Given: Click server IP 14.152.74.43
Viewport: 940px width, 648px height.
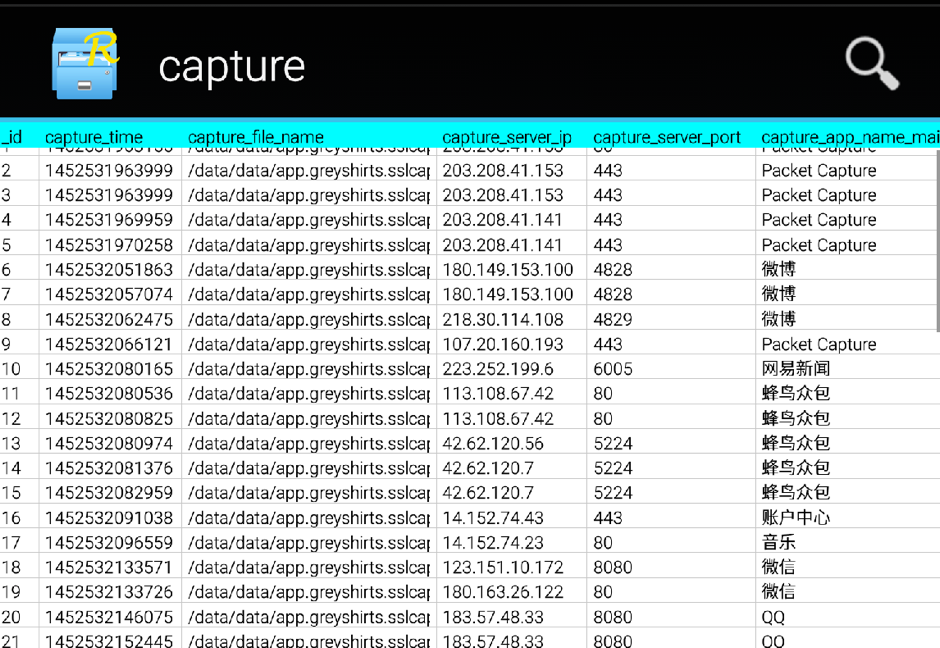Looking at the screenshot, I should [493, 517].
